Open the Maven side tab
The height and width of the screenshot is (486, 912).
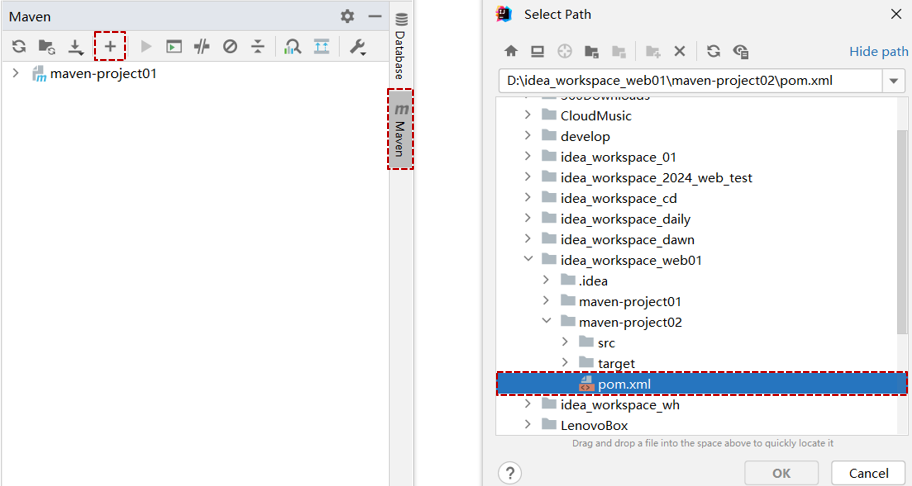click(x=400, y=129)
